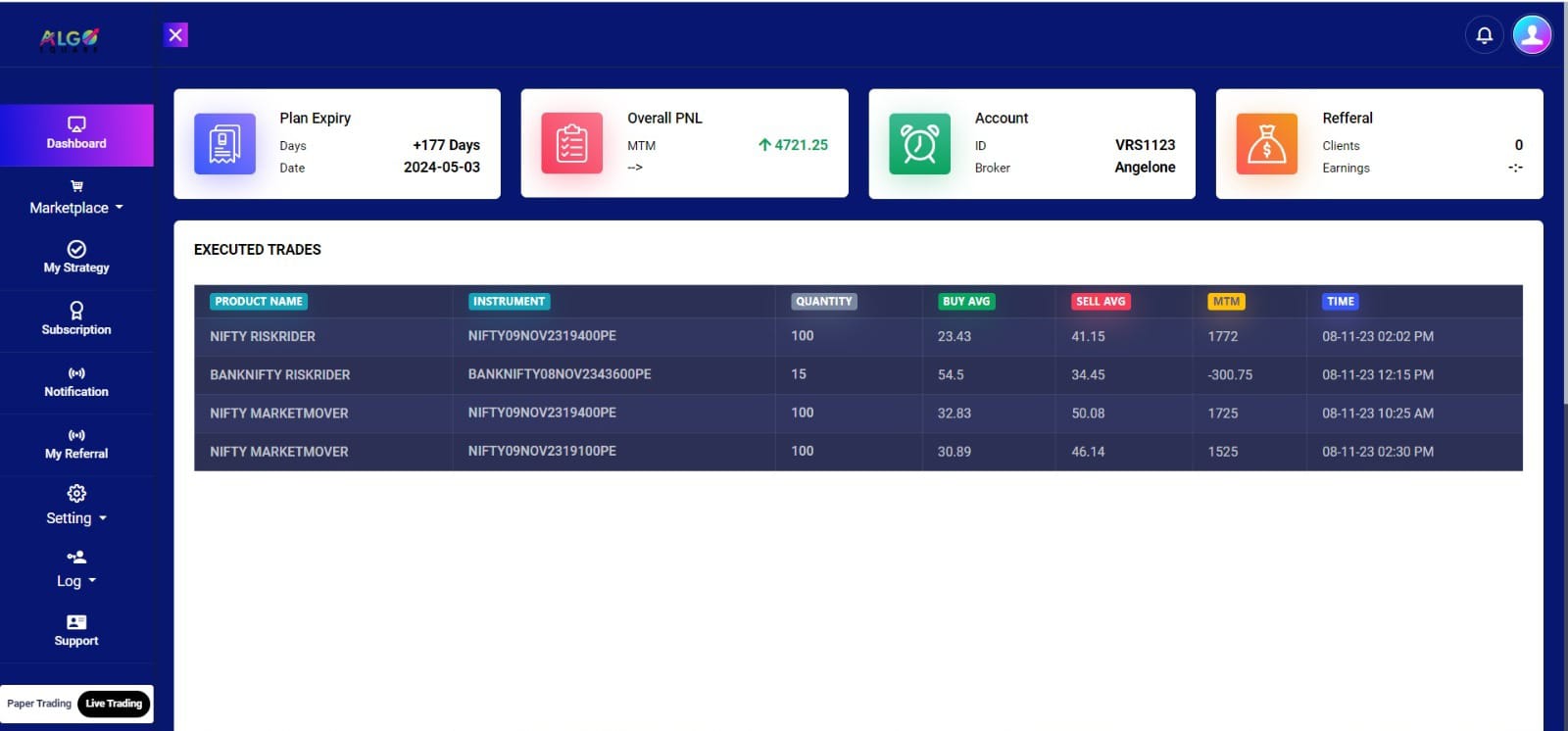The image size is (1568, 731).
Task: Sort by MTM column header
Action: click(1226, 302)
